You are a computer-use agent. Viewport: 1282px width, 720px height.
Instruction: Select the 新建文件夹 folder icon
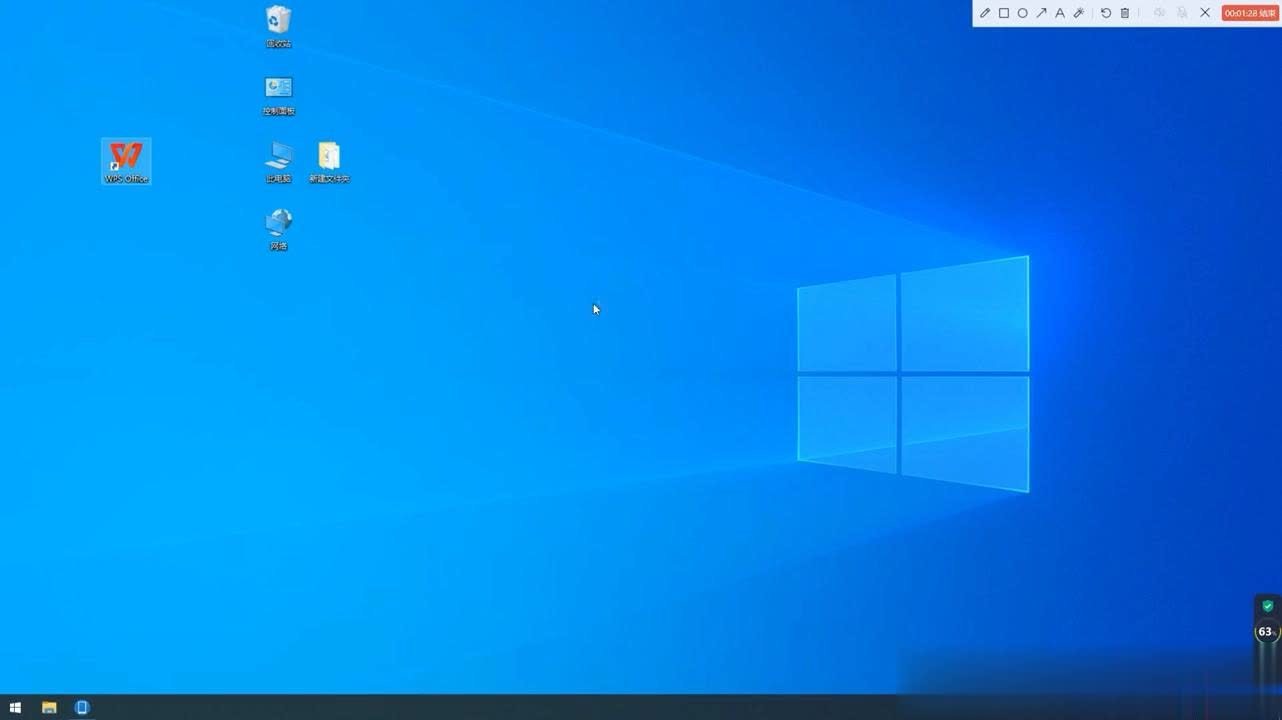coord(329,160)
